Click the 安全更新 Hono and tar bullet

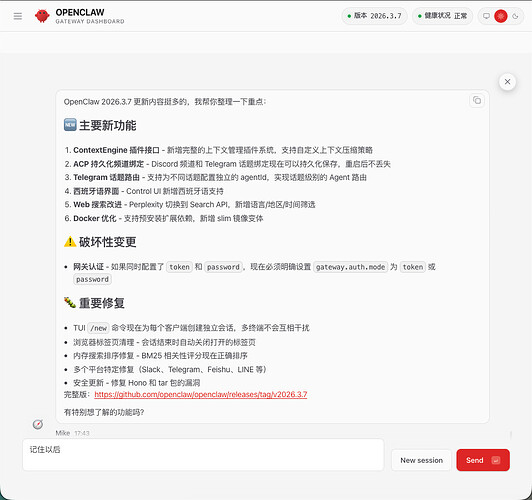point(136,383)
